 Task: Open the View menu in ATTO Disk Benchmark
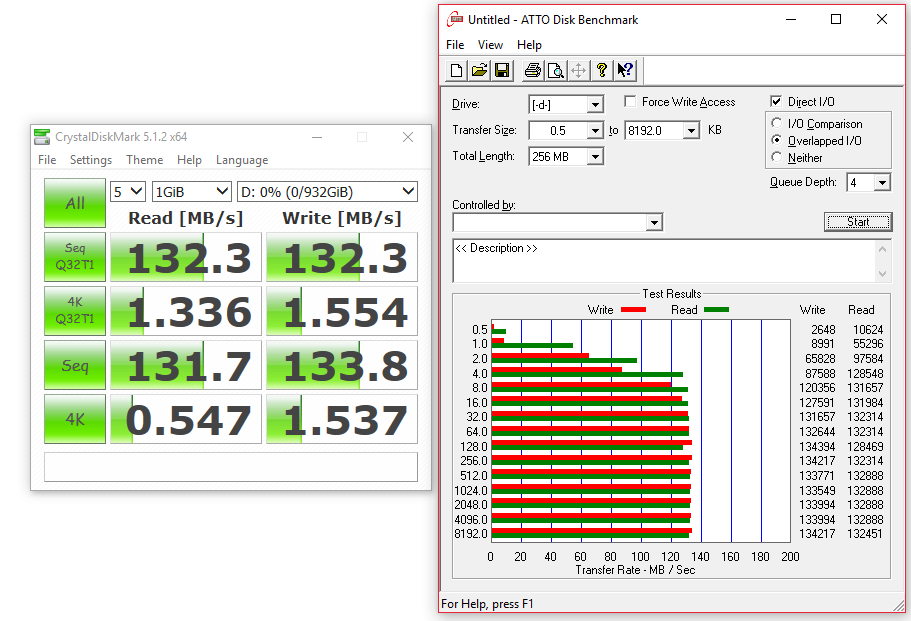[x=490, y=45]
